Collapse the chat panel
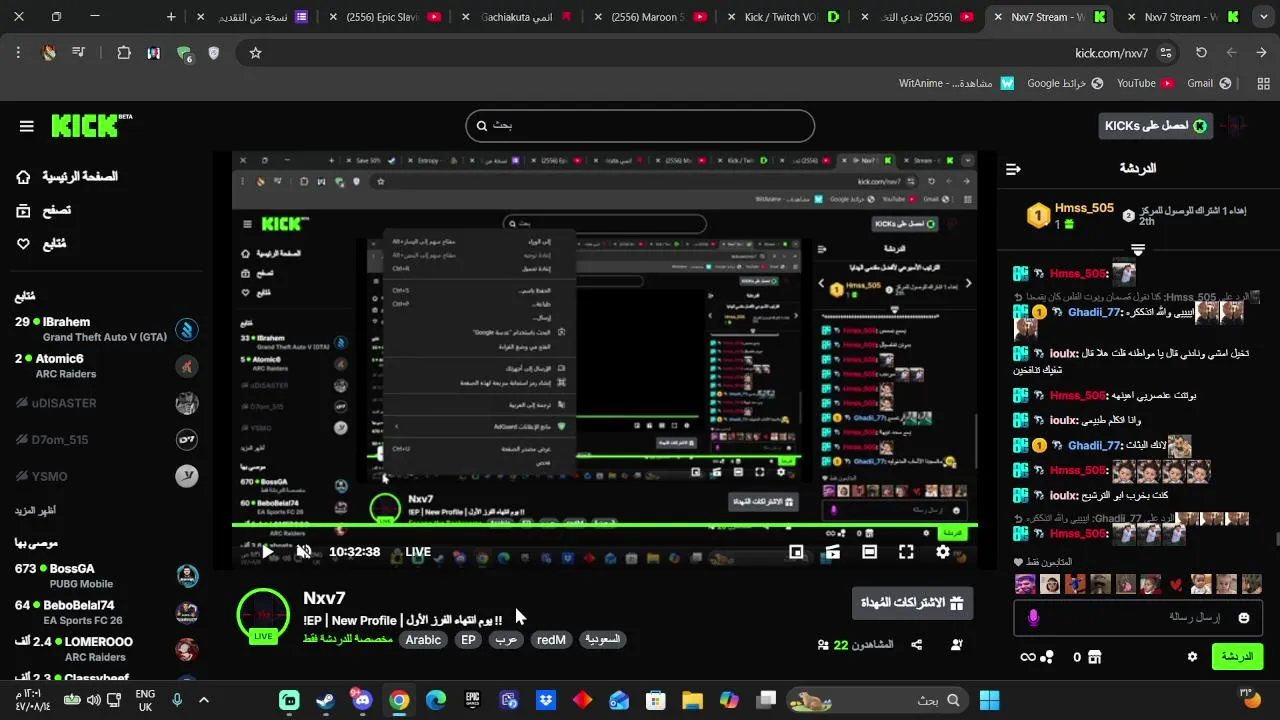The height and width of the screenshot is (720, 1280). tap(1013, 169)
